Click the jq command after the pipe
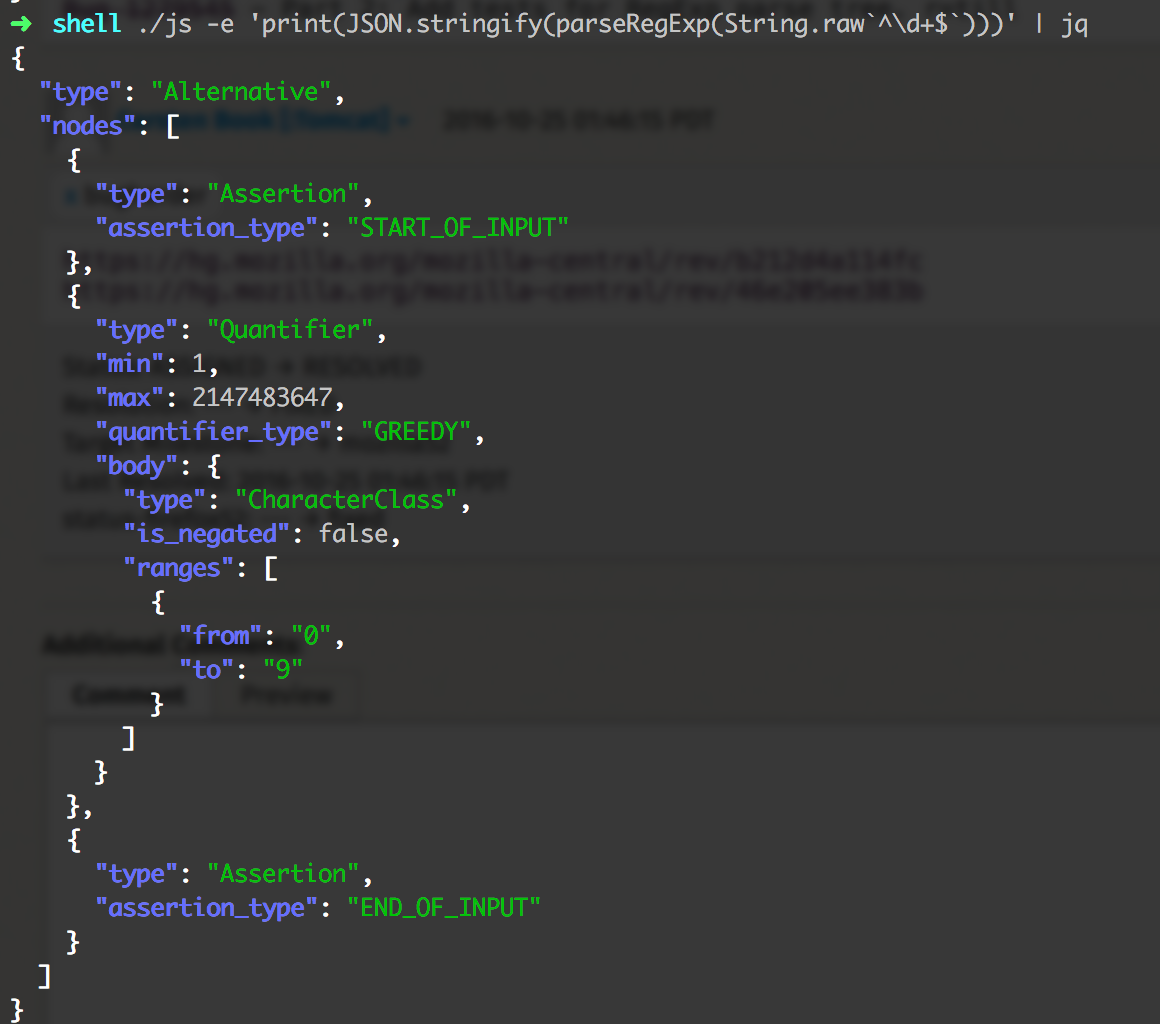Viewport: 1160px width, 1024px height. pos(1074,26)
